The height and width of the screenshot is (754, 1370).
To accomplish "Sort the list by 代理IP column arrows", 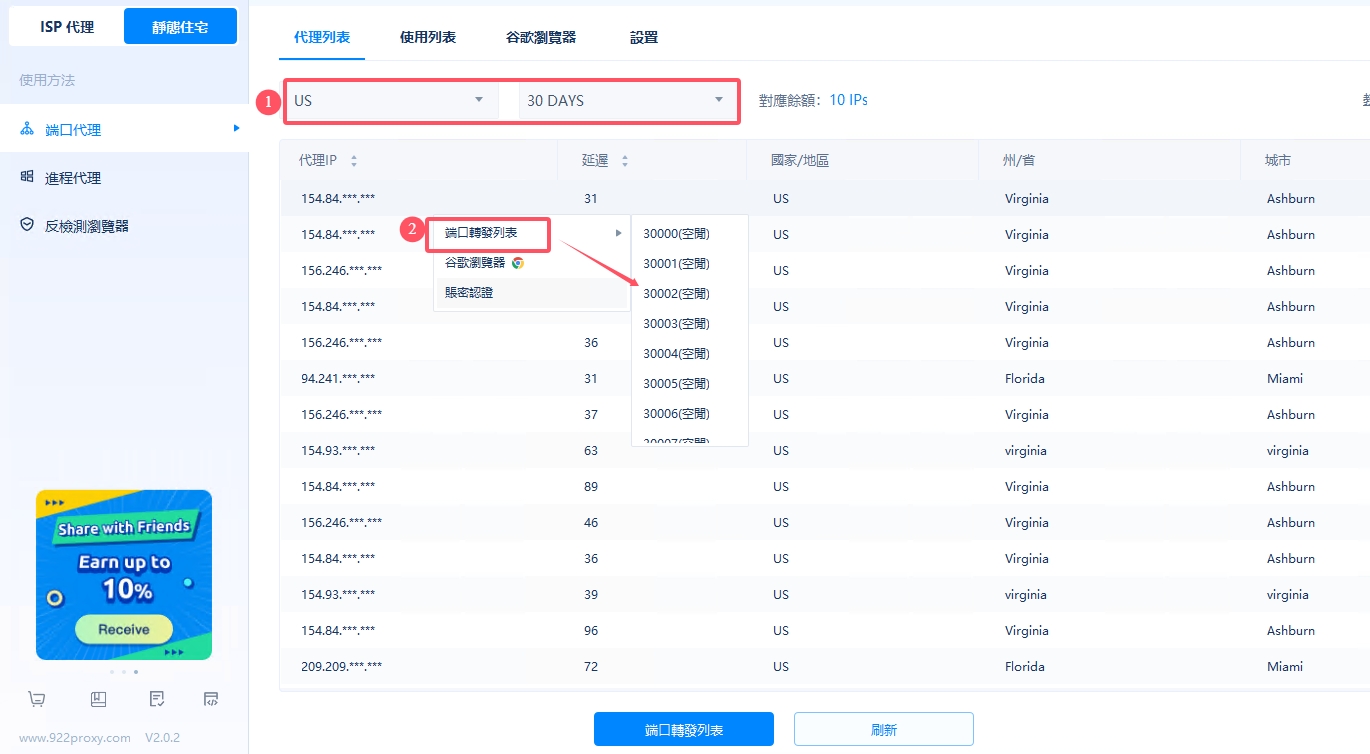I will tap(354, 161).
